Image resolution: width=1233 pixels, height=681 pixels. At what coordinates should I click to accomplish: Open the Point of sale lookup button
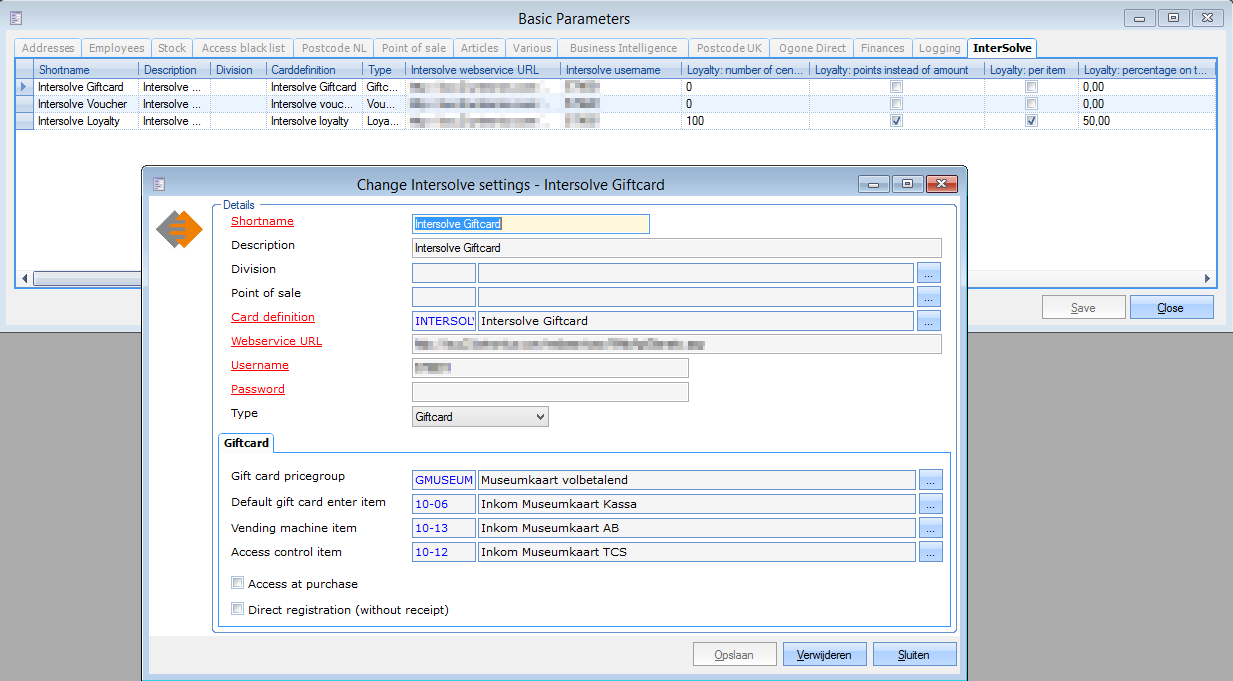(929, 297)
